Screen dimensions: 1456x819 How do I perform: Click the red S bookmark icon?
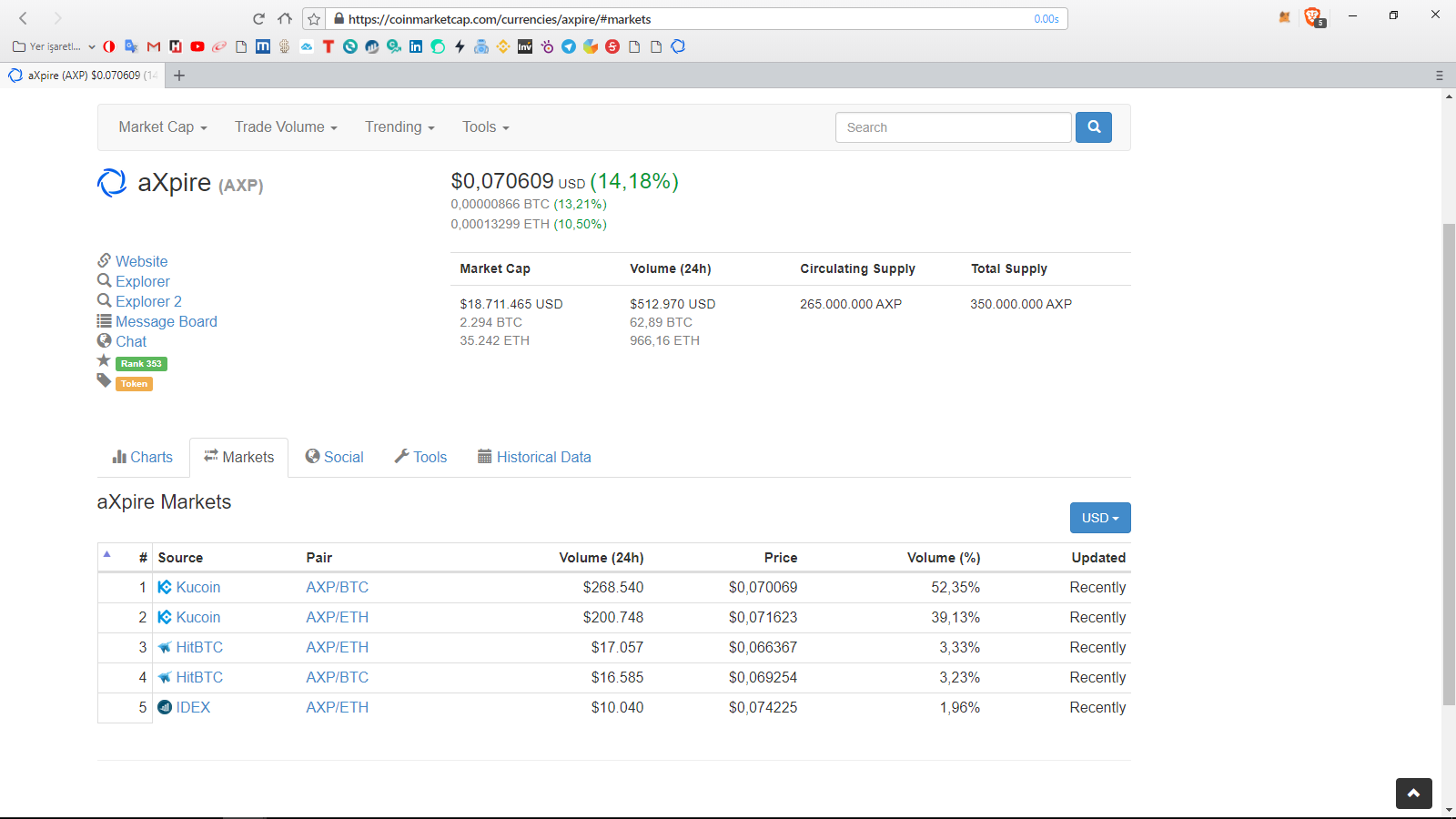pyautogui.click(x=612, y=46)
